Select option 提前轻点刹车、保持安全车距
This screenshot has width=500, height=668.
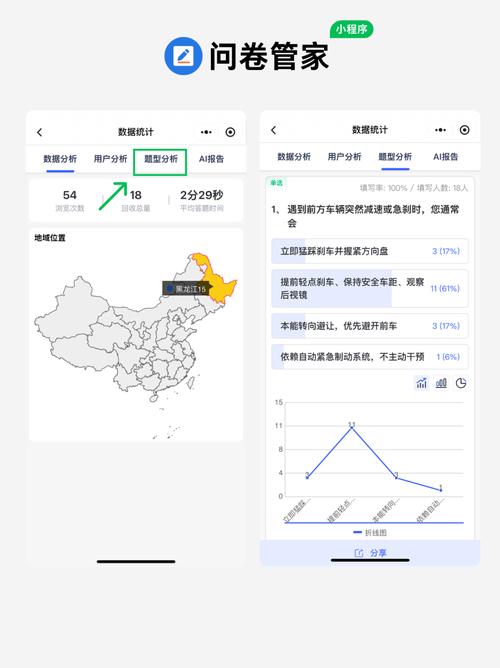[370, 288]
